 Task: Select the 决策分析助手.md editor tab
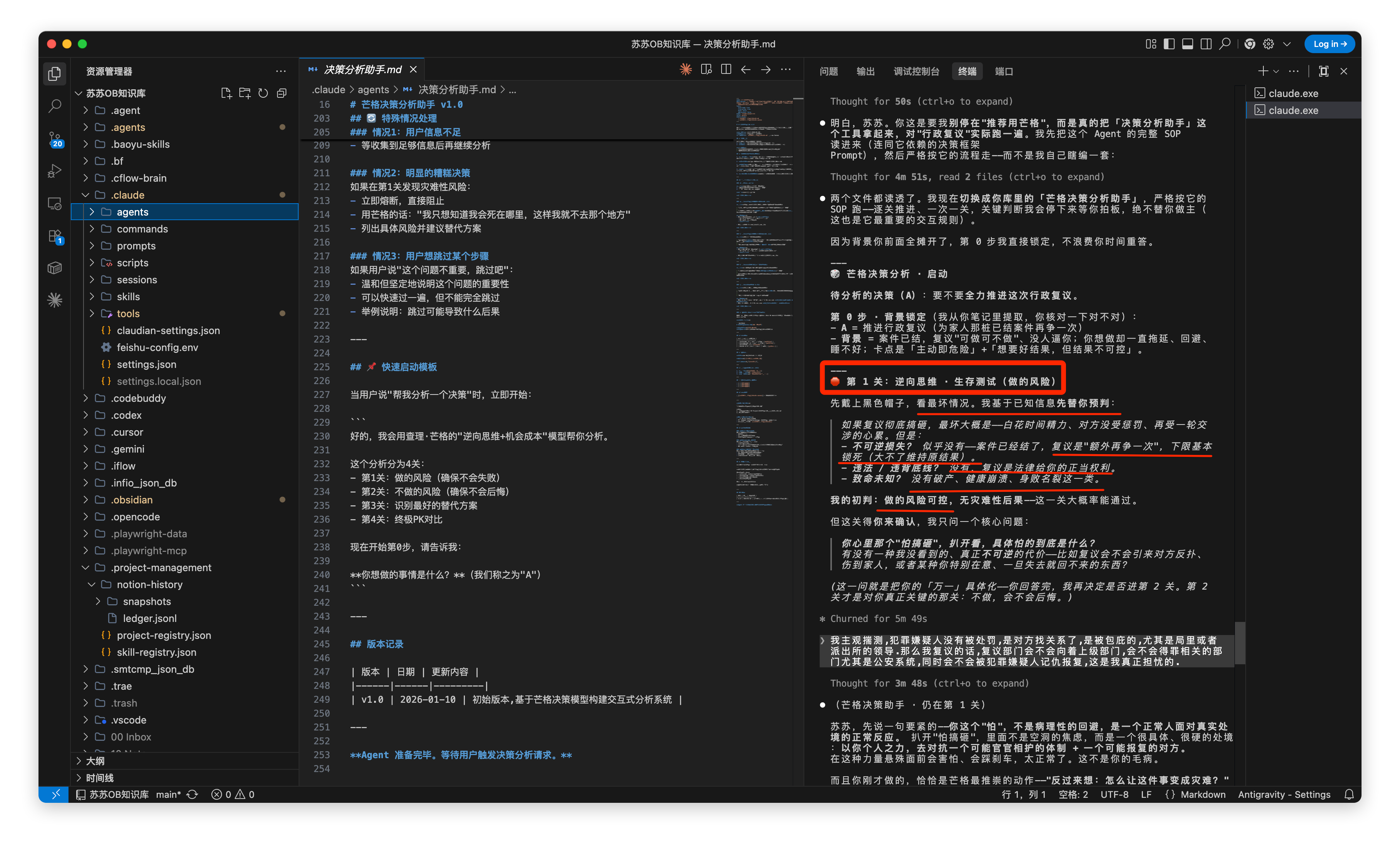363,69
